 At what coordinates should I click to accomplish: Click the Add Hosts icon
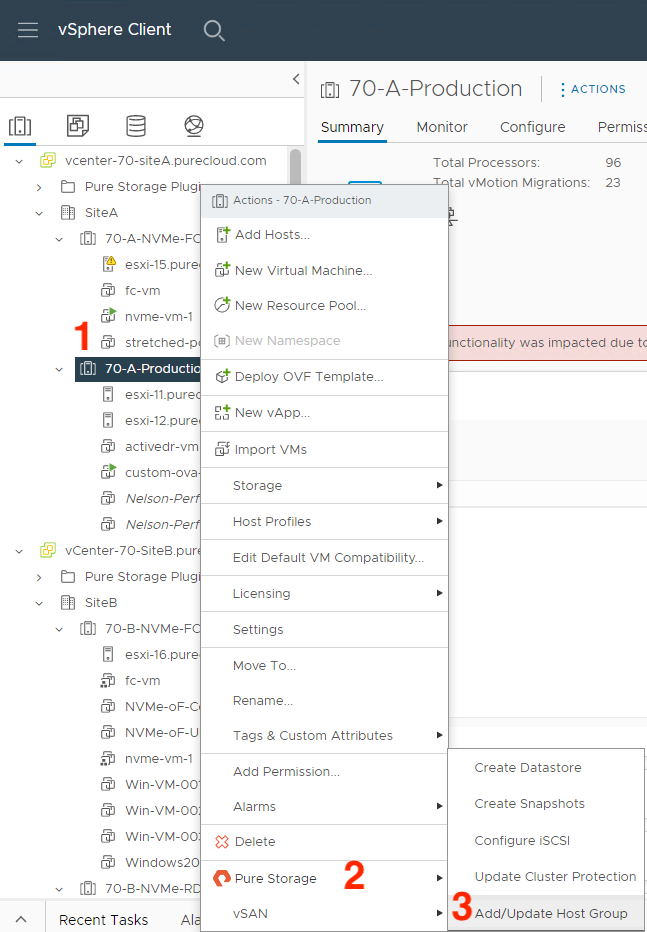pos(222,235)
